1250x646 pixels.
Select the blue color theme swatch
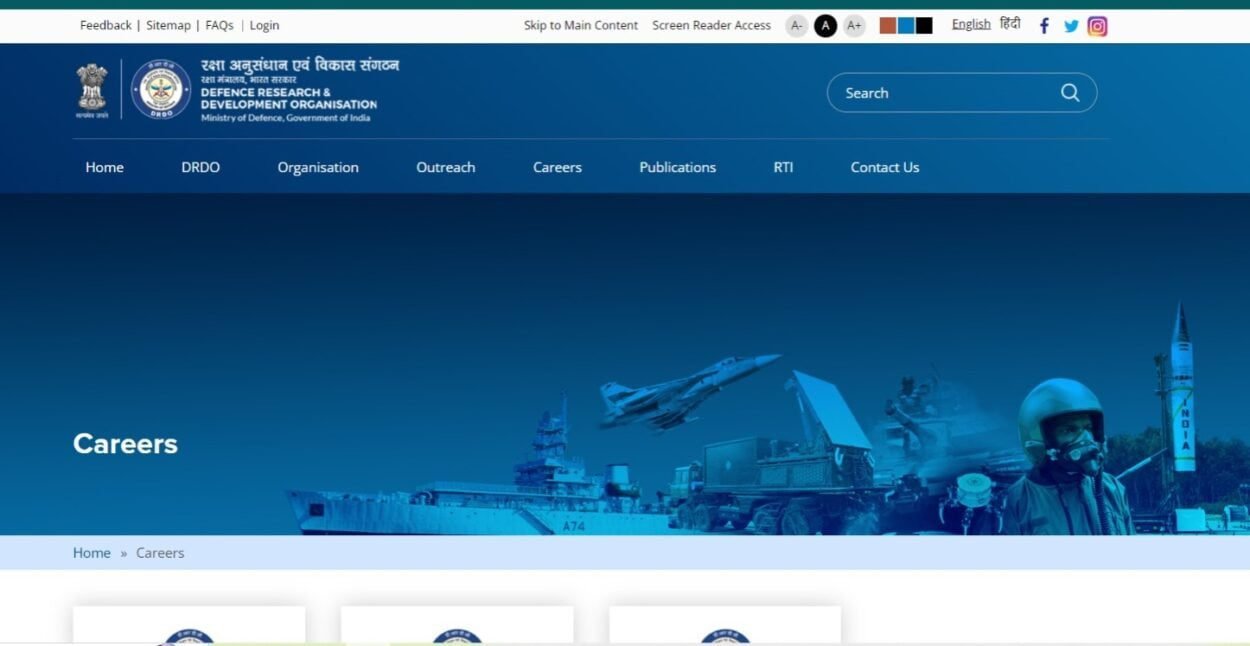coord(906,26)
